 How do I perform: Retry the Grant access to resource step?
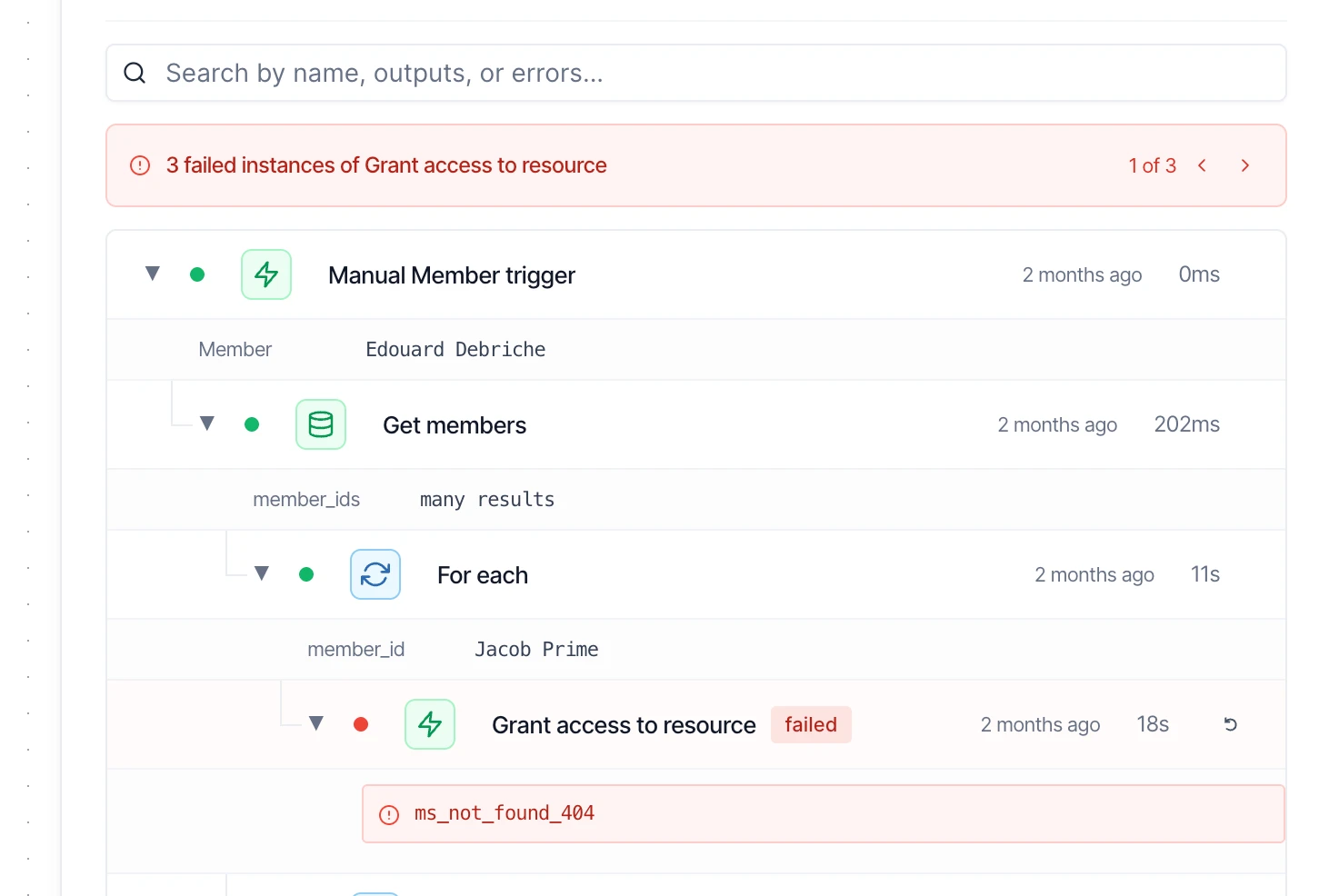click(x=1231, y=724)
